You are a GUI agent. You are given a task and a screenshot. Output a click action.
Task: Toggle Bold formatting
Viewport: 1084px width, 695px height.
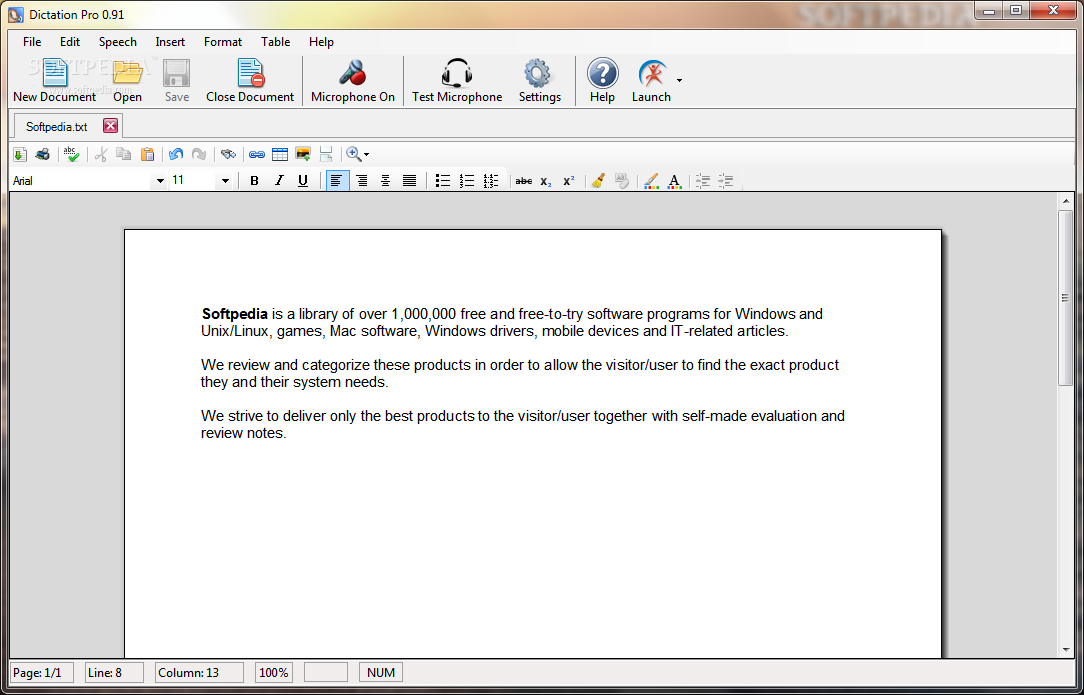pos(254,181)
